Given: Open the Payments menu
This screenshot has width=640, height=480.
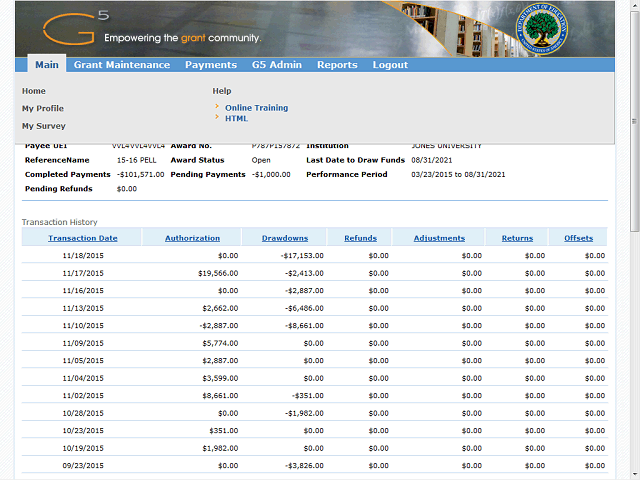Looking at the screenshot, I should pyautogui.click(x=211, y=65).
